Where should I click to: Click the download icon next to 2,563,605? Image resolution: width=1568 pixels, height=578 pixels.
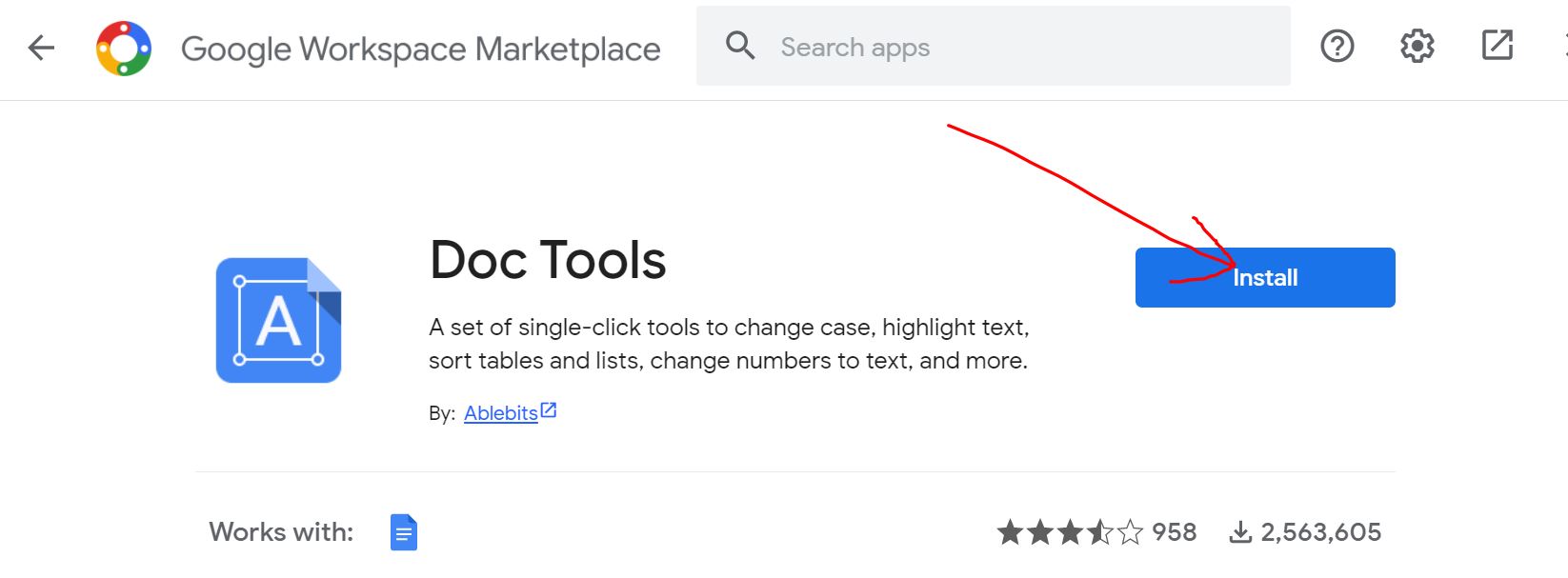tap(1240, 532)
